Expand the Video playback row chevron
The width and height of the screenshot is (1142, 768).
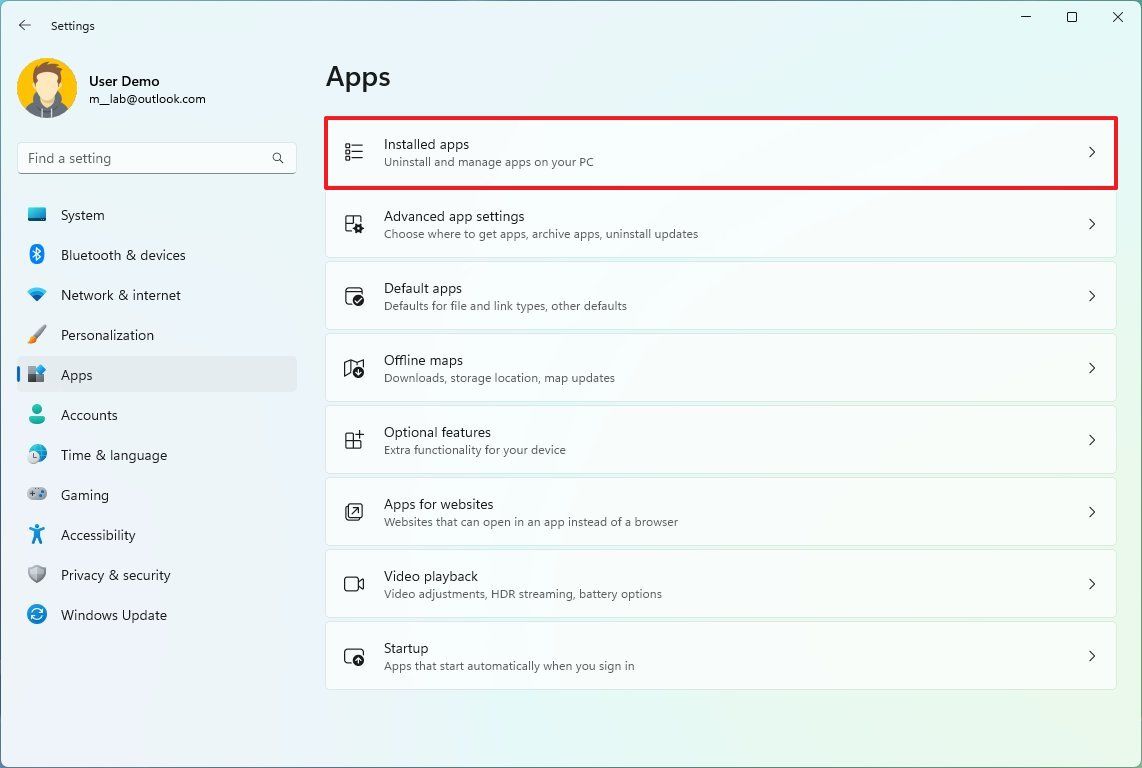(x=1091, y=584)
